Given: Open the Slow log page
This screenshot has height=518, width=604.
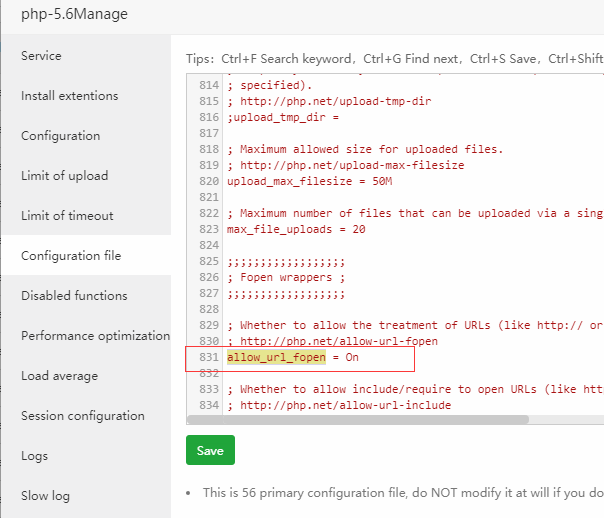Looking at the screenshot, I should coord(46,496).
